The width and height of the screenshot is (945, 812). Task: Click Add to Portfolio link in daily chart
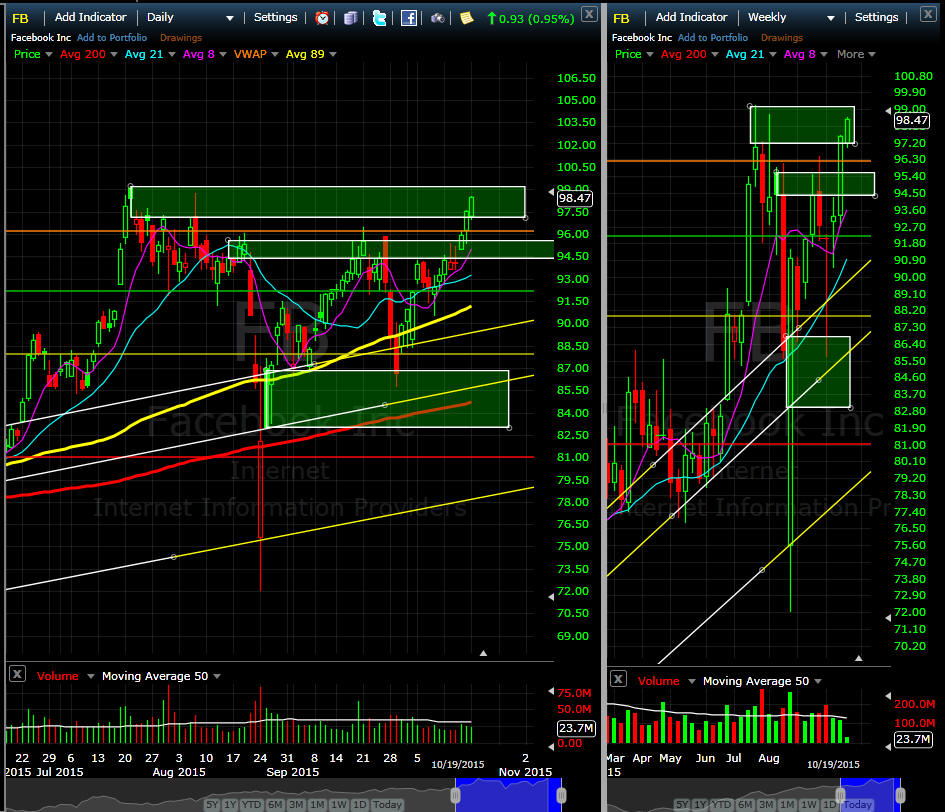tap(112, 37)
